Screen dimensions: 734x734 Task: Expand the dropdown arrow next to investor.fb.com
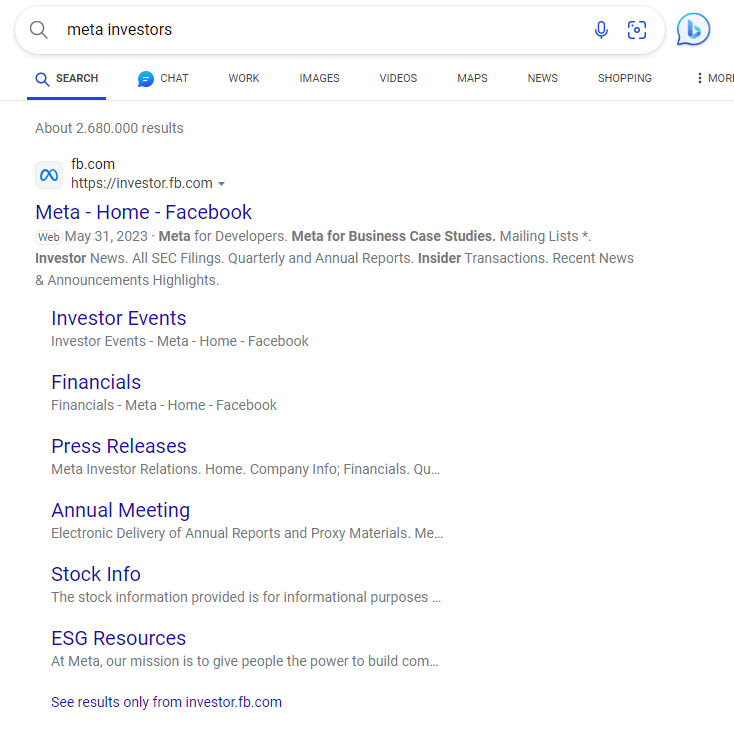(222, 184)
